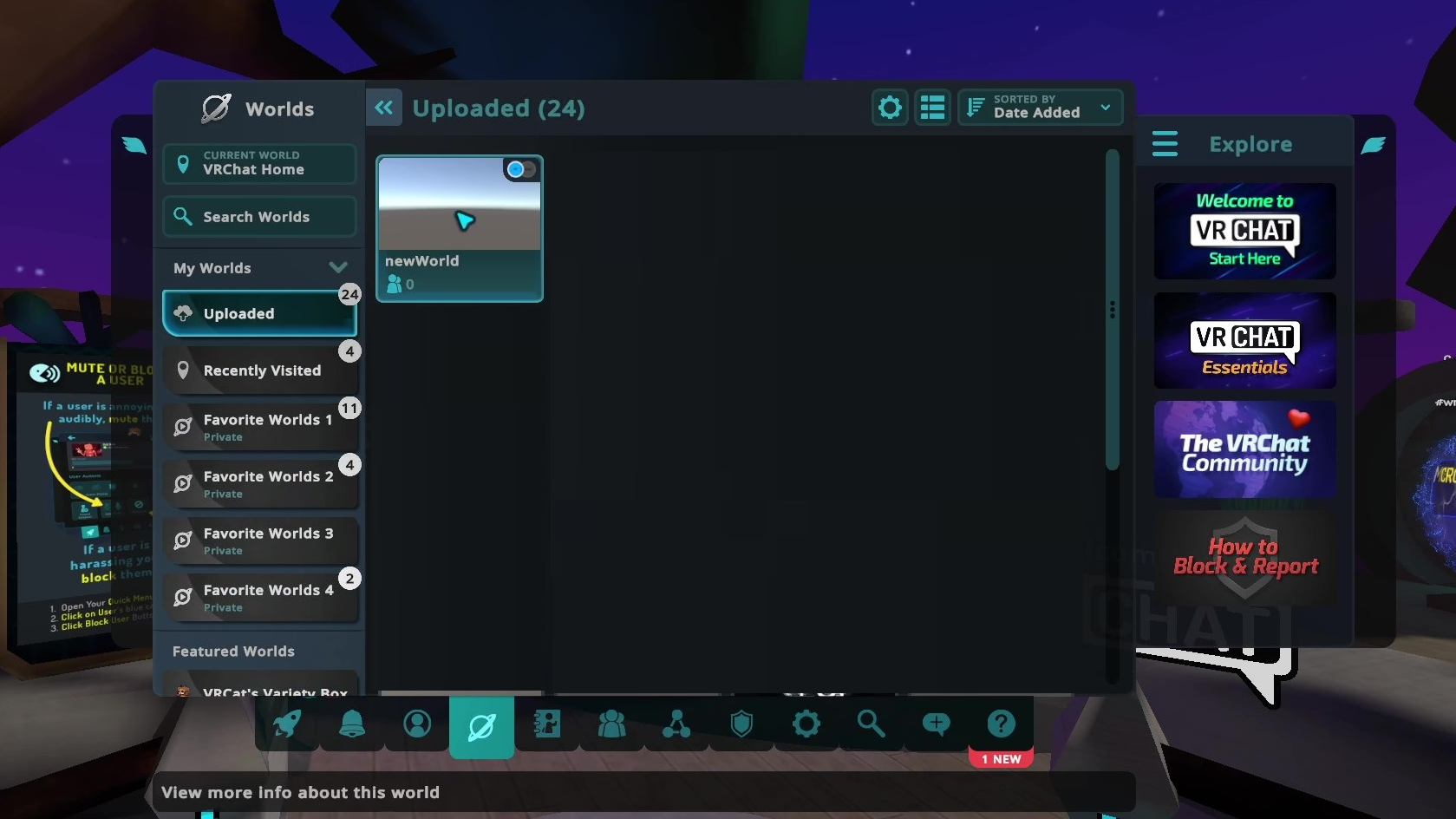Image resolution: width=1456 pixels, height=819 pixels.
Task: Switch to list view layout
Action: click(933, 108)
